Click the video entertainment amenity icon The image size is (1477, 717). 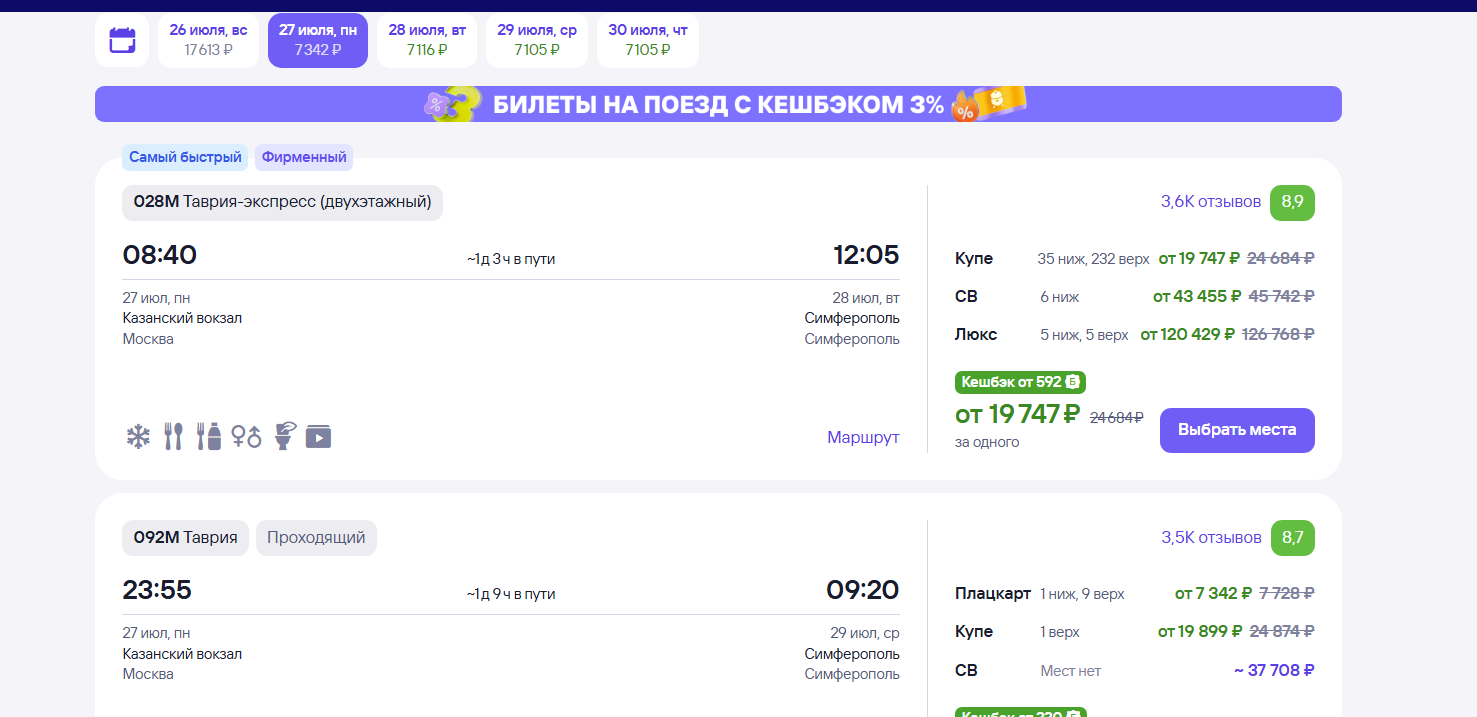pyautogui.click(x=318, y=436)
